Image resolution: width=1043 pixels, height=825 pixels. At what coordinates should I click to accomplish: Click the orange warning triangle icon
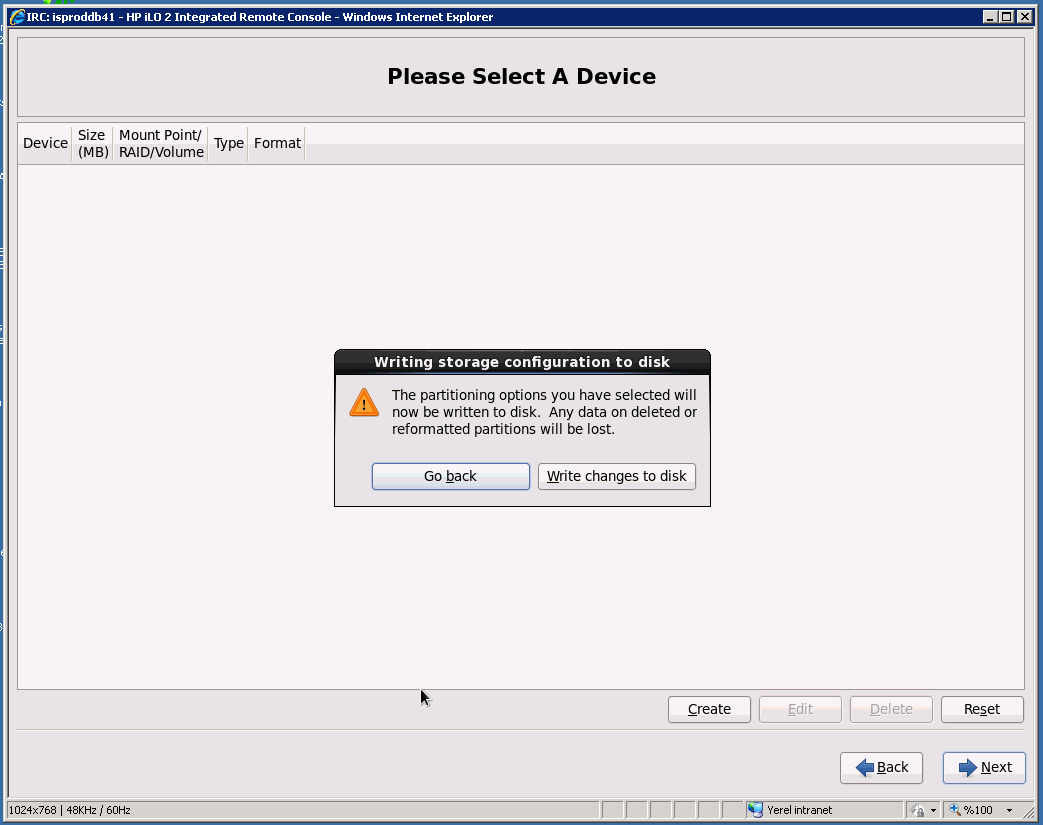(364, 403)
